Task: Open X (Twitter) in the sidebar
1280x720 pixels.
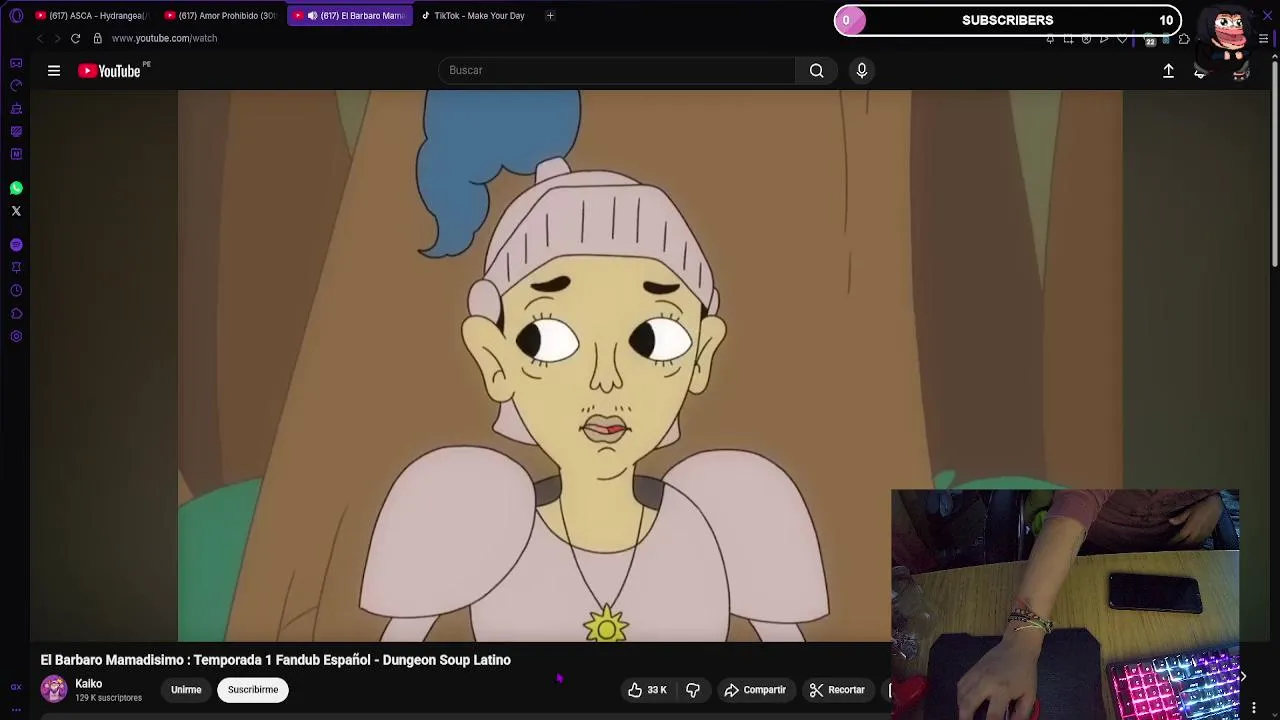Action: [16, 211]
